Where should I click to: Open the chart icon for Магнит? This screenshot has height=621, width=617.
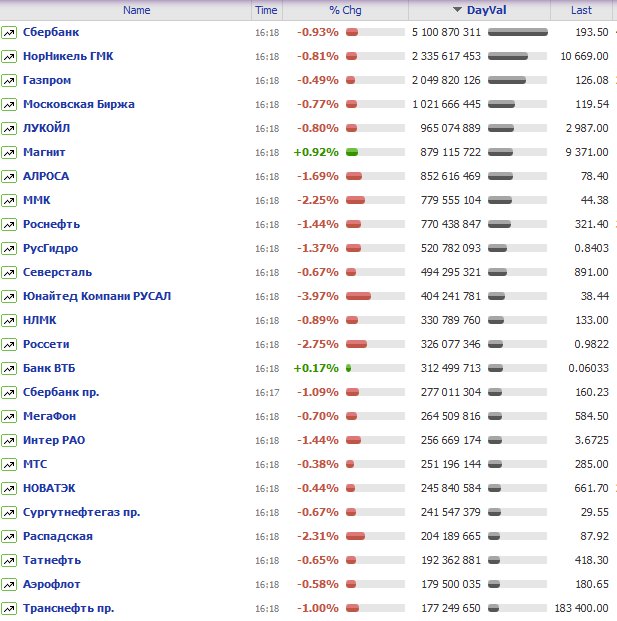(9, 152)
